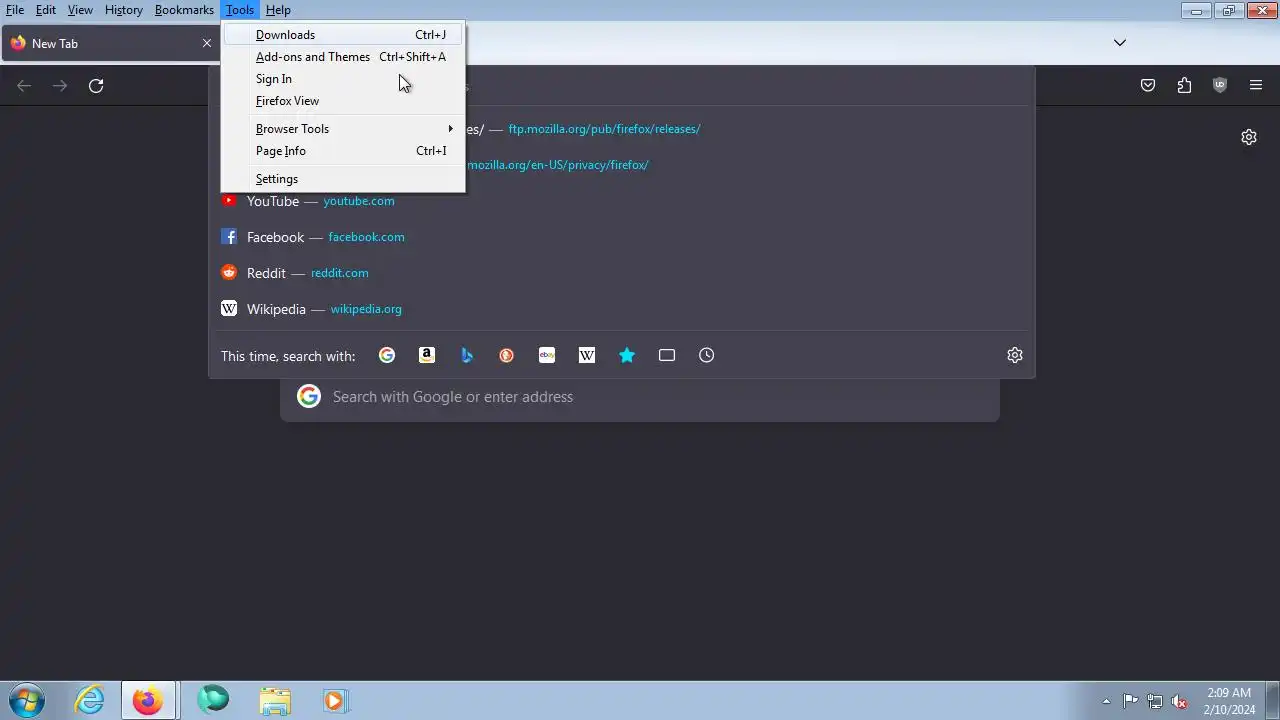The image size is (1280, 720).
Task: Go forward with the right arrow
Action: point(60,86)
